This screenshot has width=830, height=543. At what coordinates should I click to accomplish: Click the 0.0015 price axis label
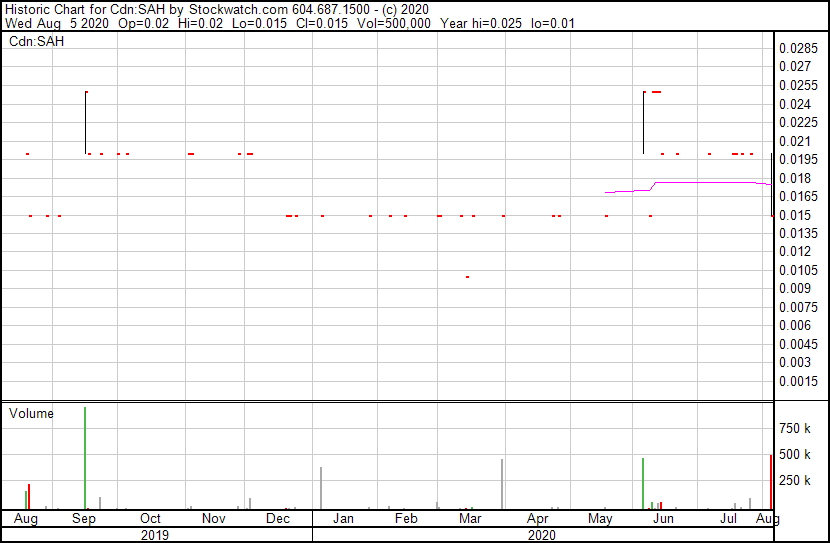pos(799,381)
